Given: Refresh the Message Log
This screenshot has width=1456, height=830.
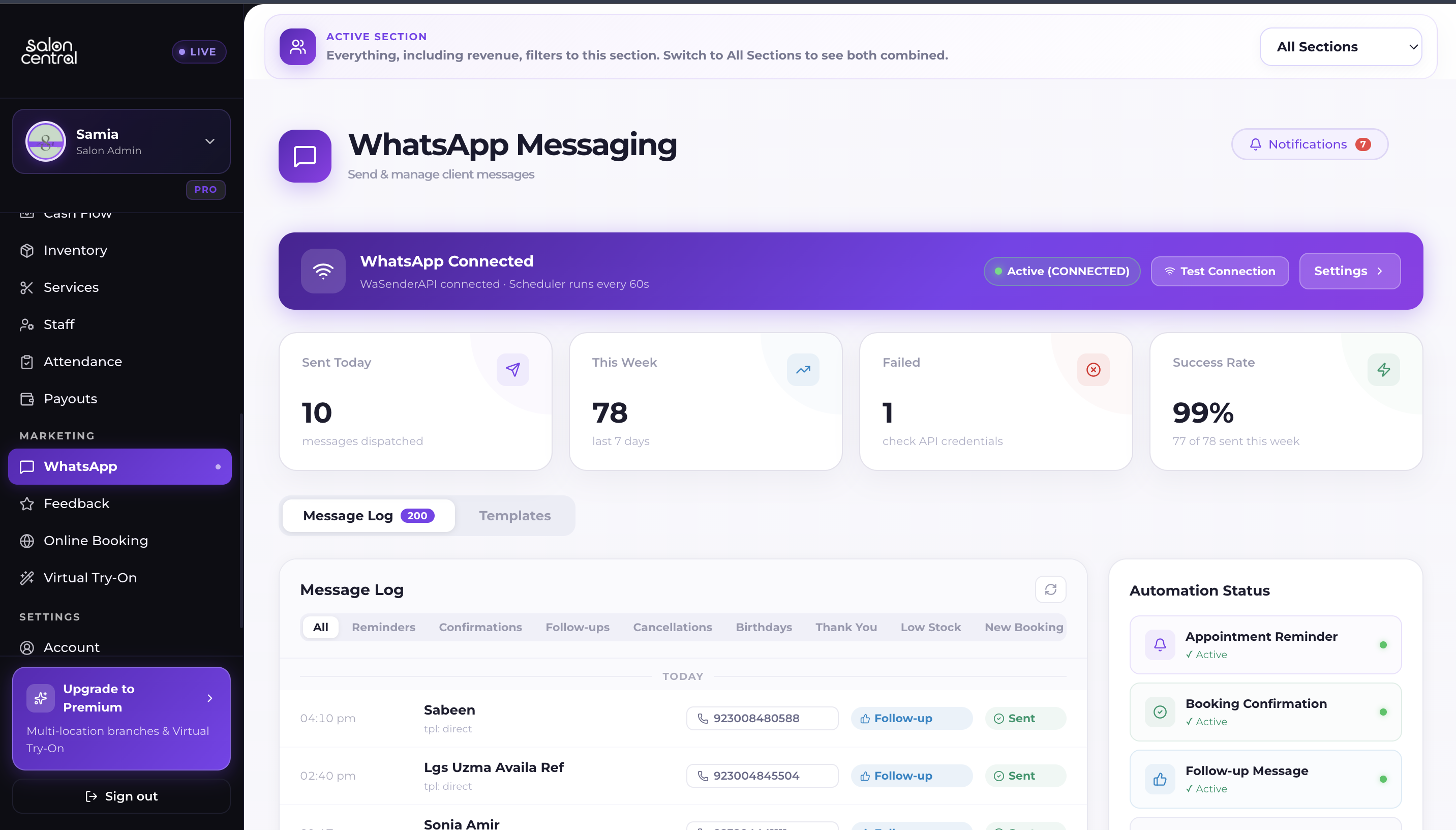Looking at the screenshot, I should point(1050,589).
